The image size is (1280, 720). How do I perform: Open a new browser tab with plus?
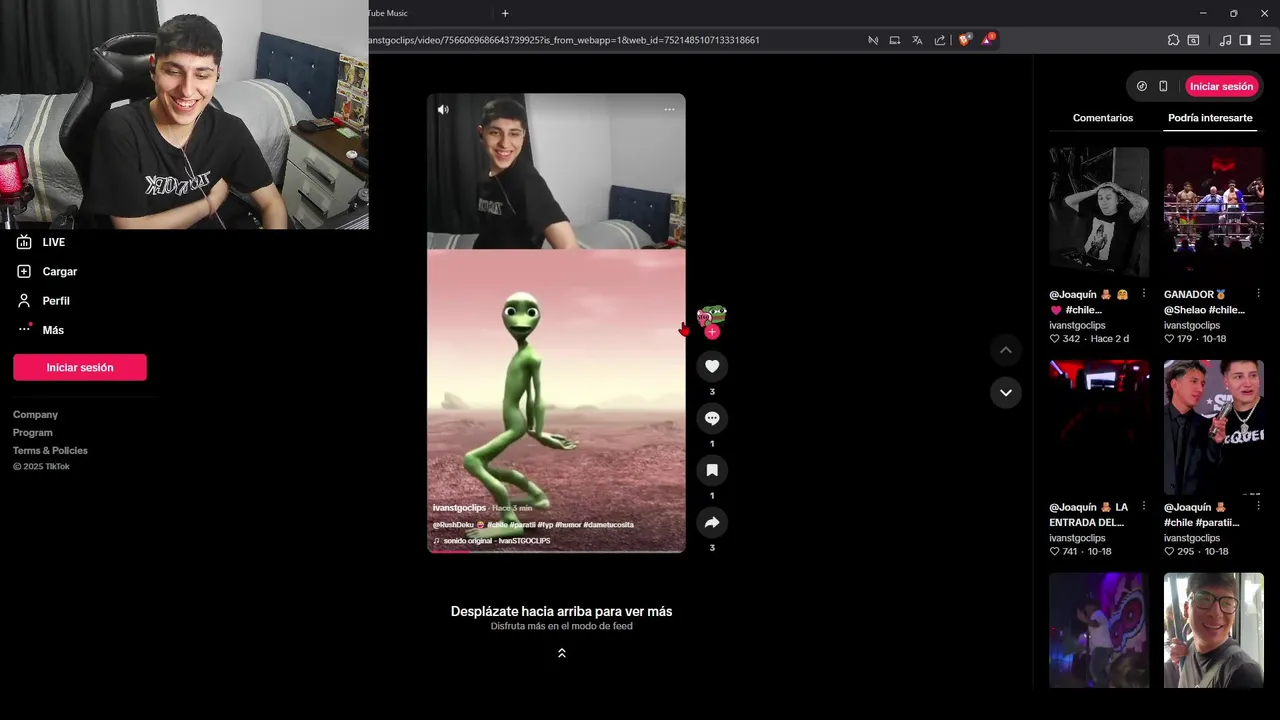[x=505, y=13]
